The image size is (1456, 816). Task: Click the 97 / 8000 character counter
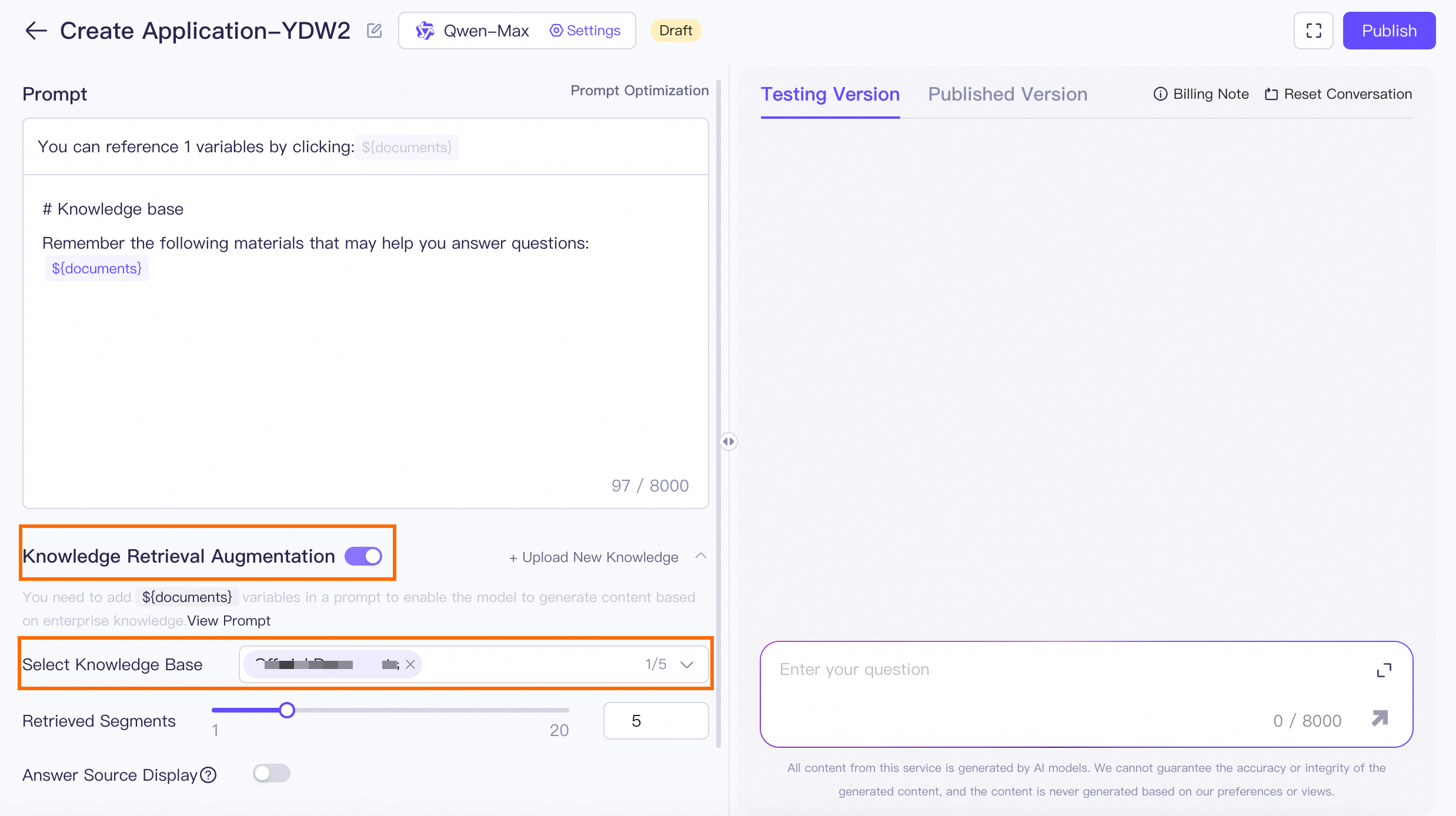click(650, 486)
